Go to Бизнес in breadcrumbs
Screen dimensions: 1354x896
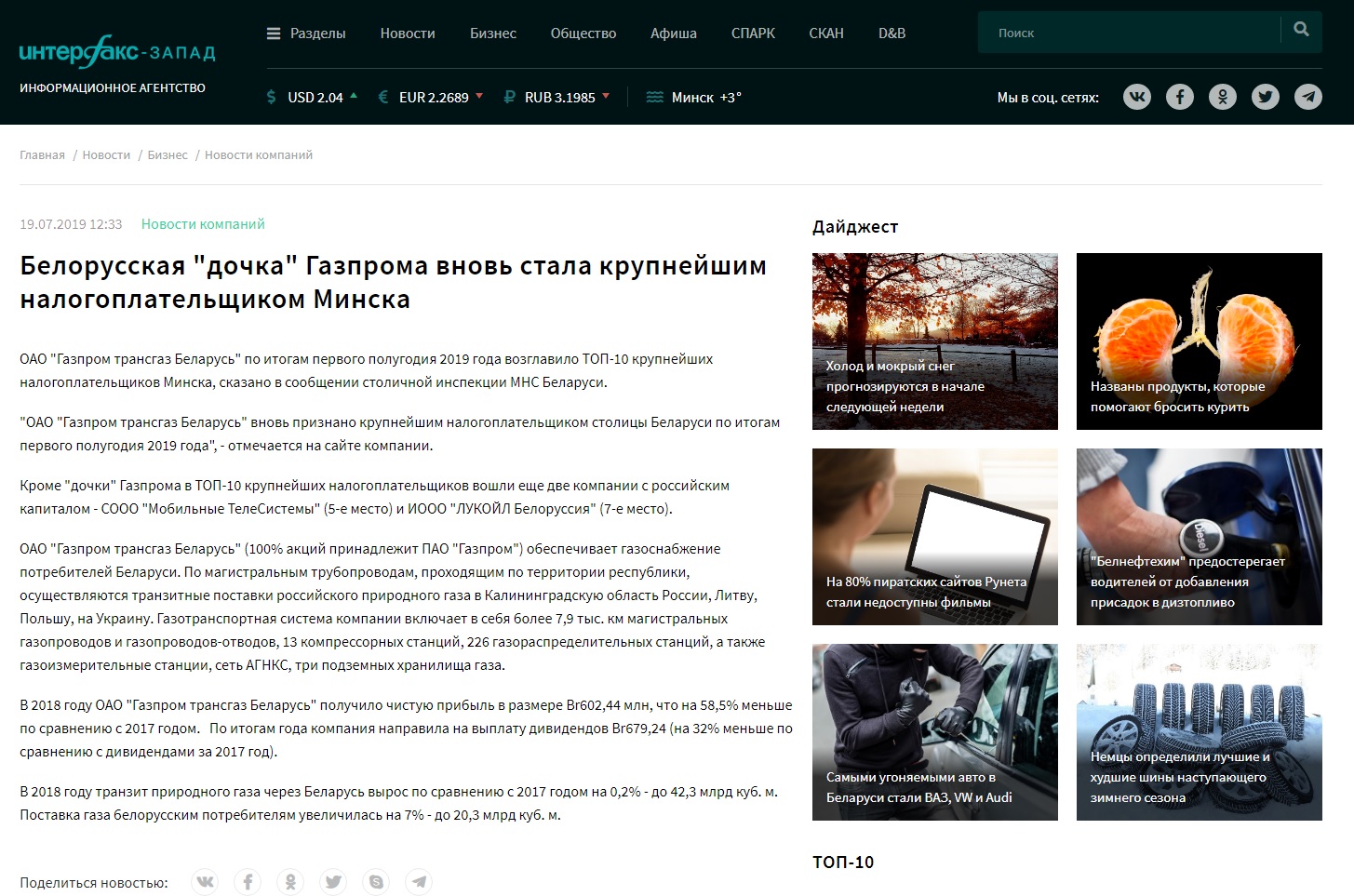168,155
